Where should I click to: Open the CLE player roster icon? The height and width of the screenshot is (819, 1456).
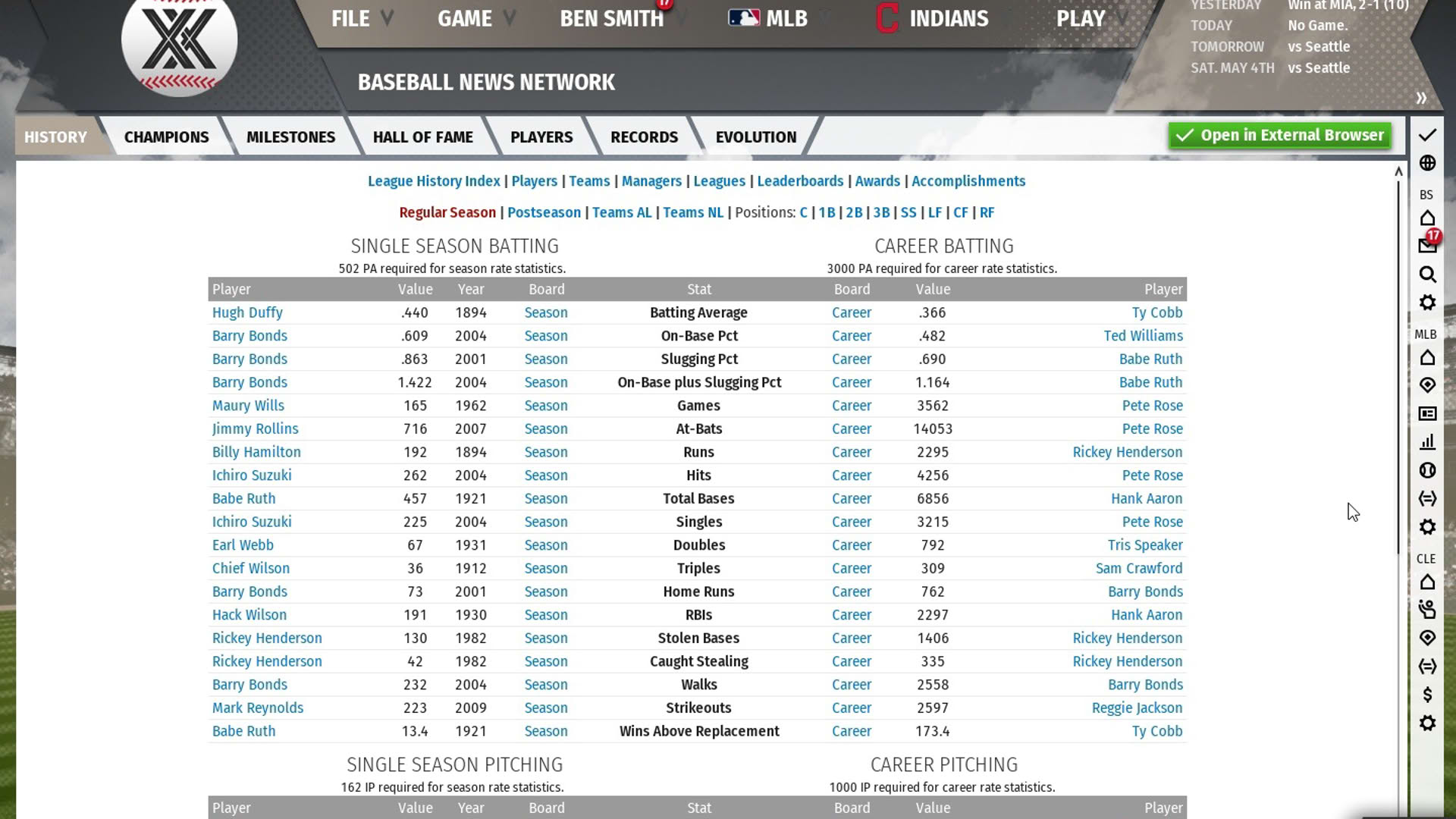pyautogui.click(x=1427, y=610)
